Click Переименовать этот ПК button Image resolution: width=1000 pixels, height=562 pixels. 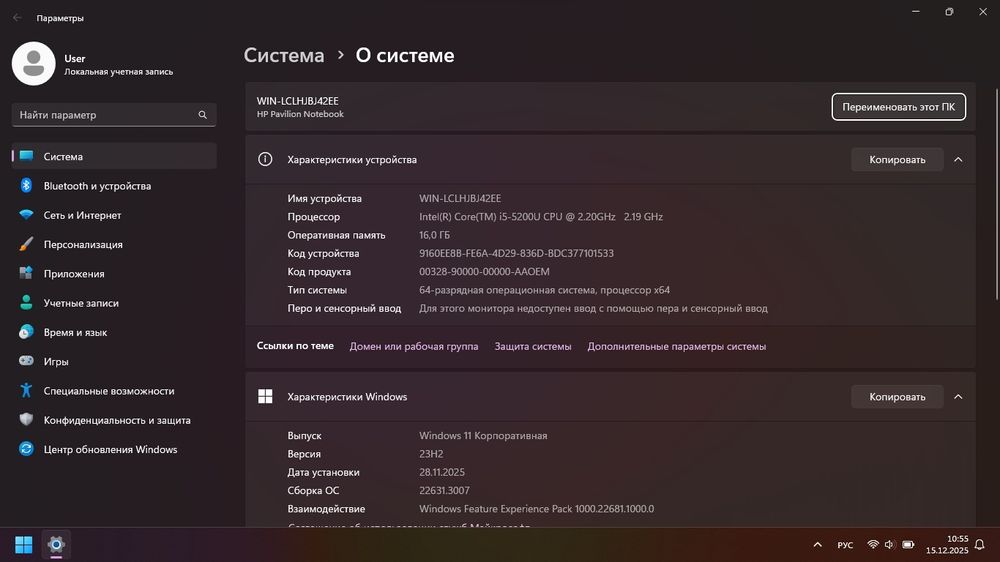click(x=899, y=107)
